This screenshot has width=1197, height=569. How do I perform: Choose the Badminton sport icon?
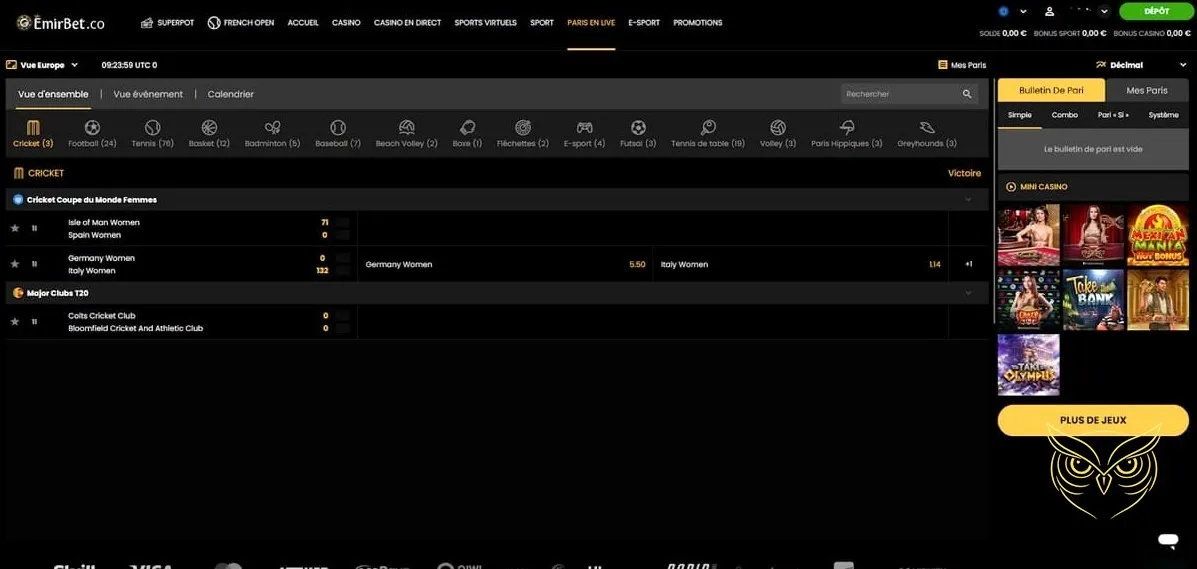click(272, 129)
